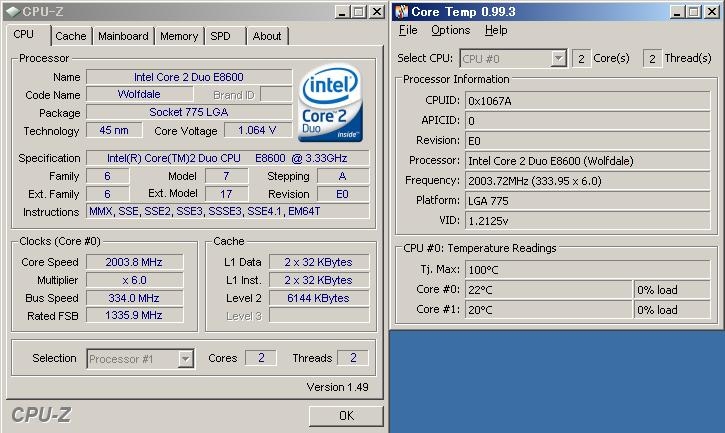
Task: Click the Core #1 temperature 20°C
Action: (548, 310)
